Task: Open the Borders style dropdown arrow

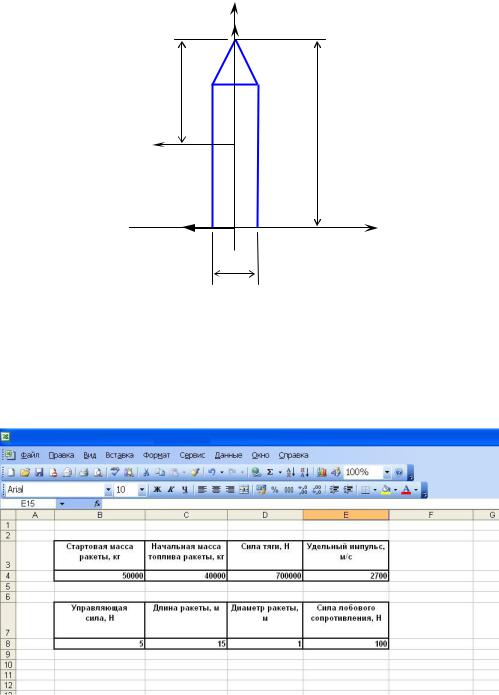Action: 375,490
